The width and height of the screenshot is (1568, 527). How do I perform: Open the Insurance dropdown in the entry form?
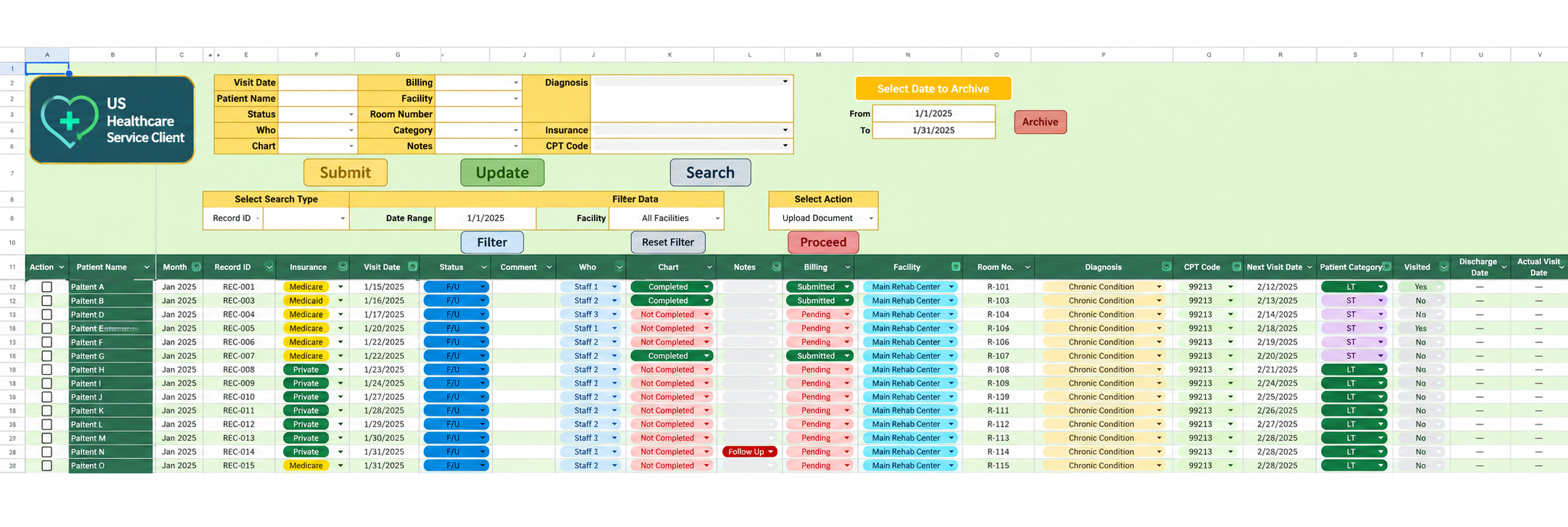coord(785,130)
